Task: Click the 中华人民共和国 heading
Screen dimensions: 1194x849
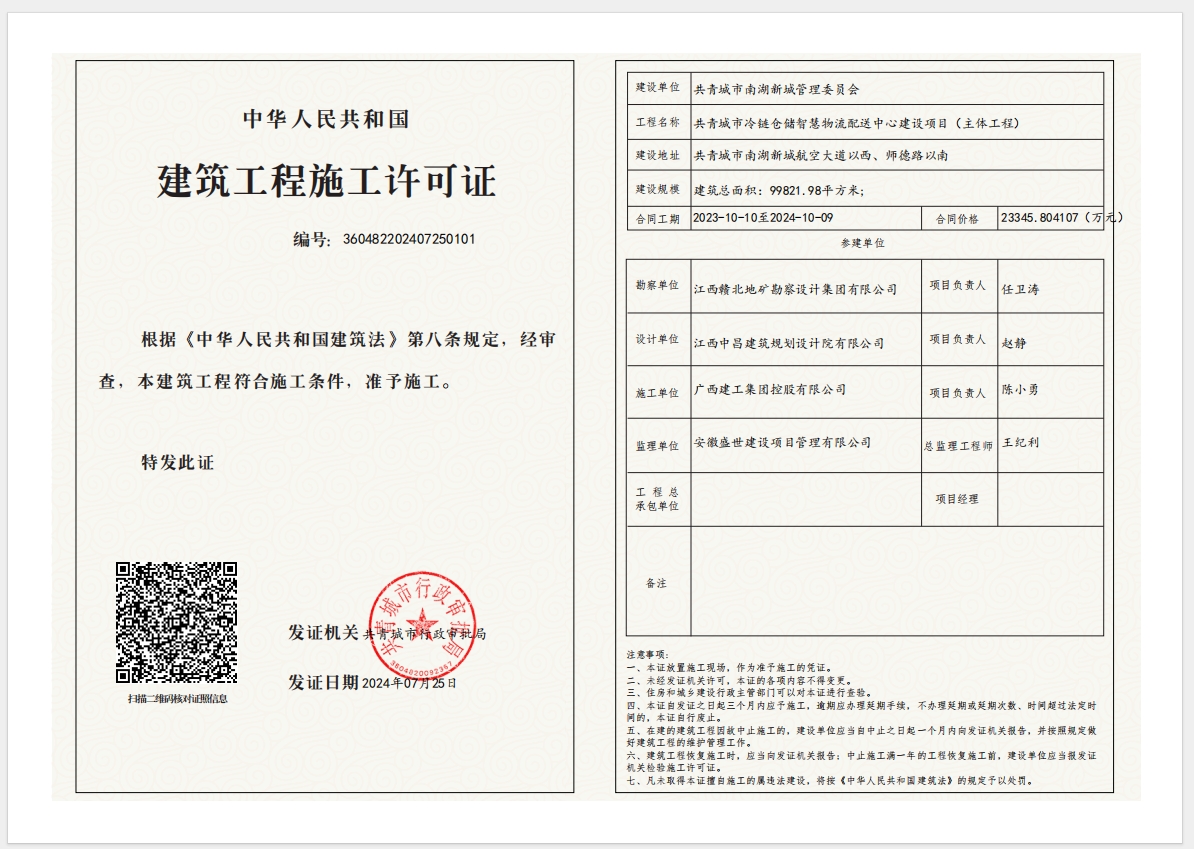Action: point(326,119)
